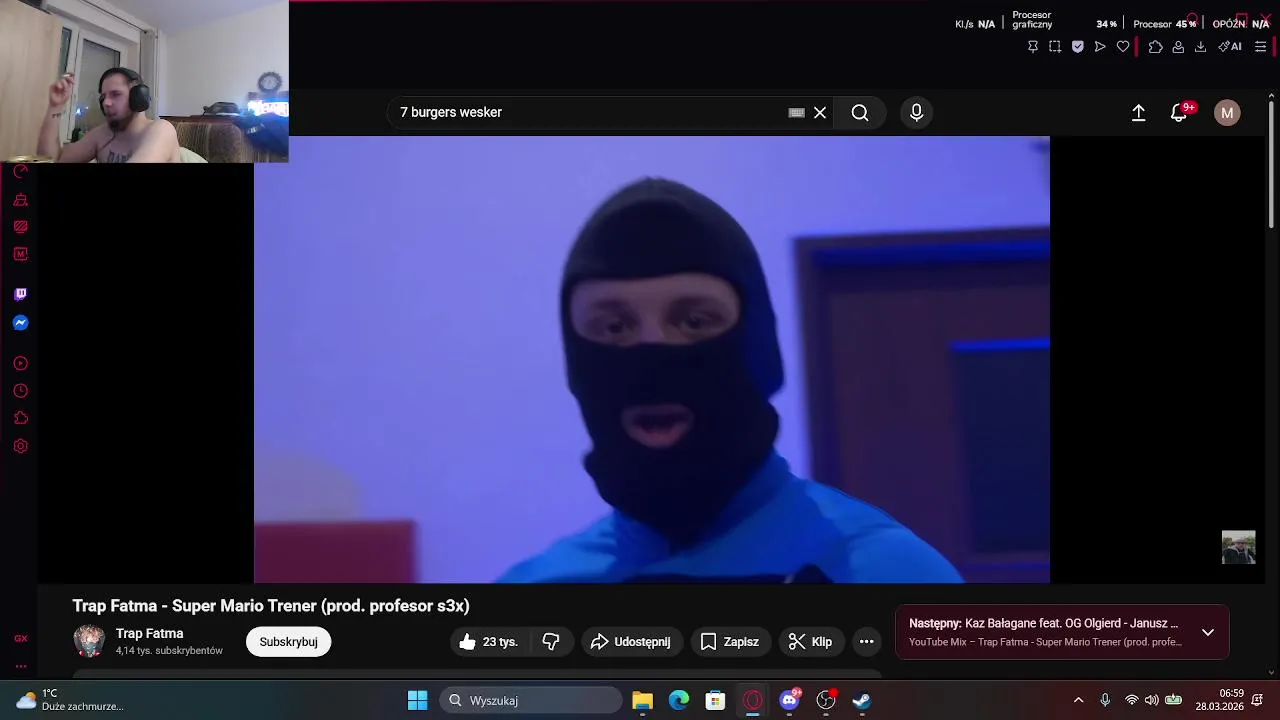Open the Trap Fatma channel name link

[149, 634]
